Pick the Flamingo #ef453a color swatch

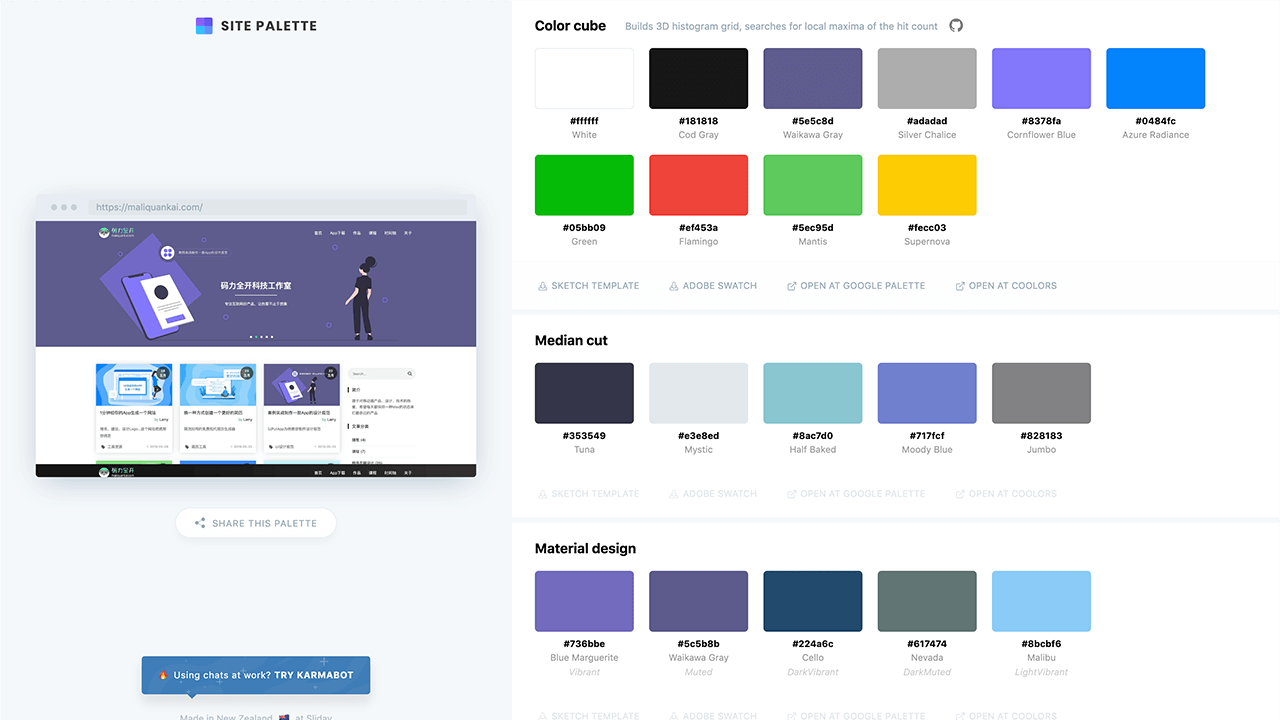point(698,185)
